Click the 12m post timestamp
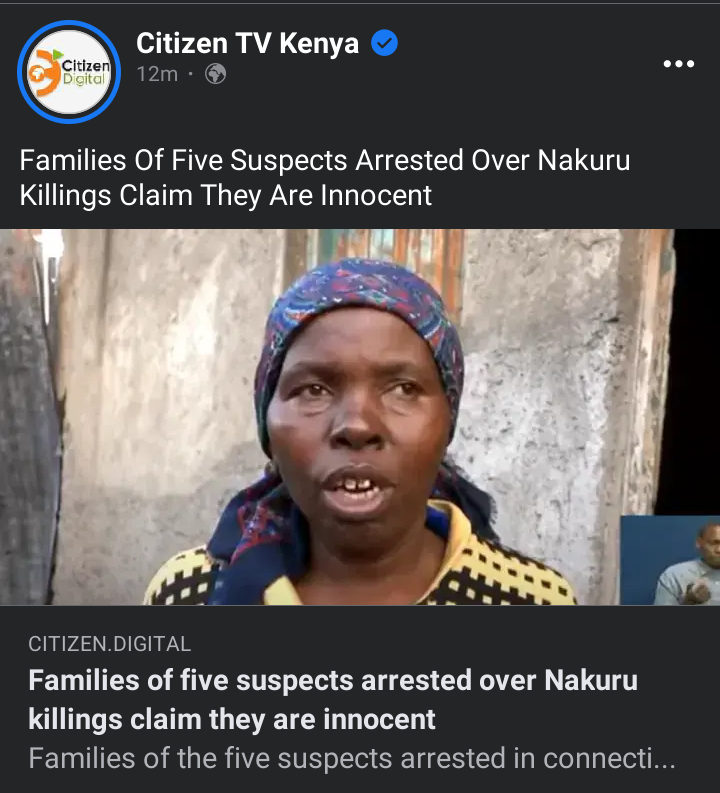The height and width of the screenshot is (793, 720). coord(157,74)
